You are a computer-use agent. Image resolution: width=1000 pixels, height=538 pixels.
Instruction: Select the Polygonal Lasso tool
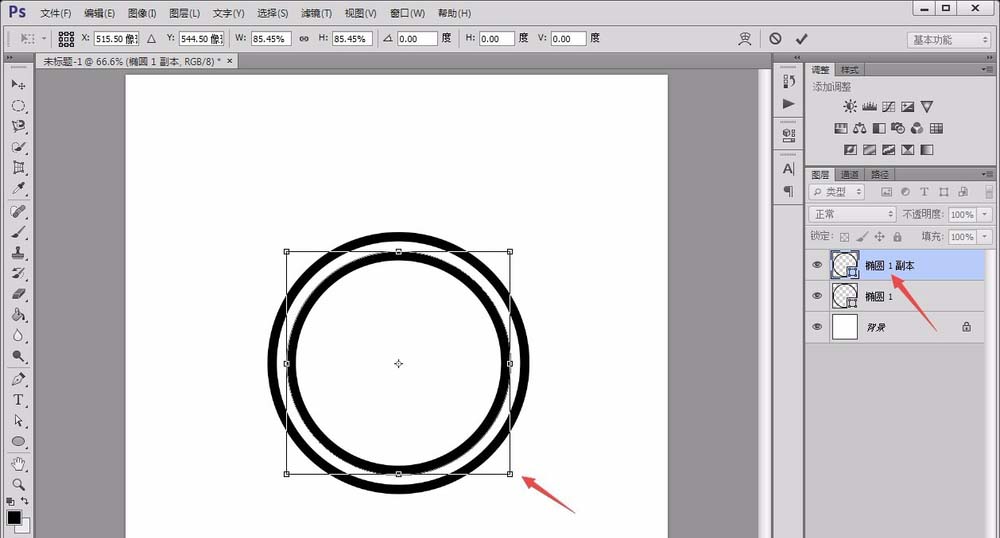tap(18, 126)
